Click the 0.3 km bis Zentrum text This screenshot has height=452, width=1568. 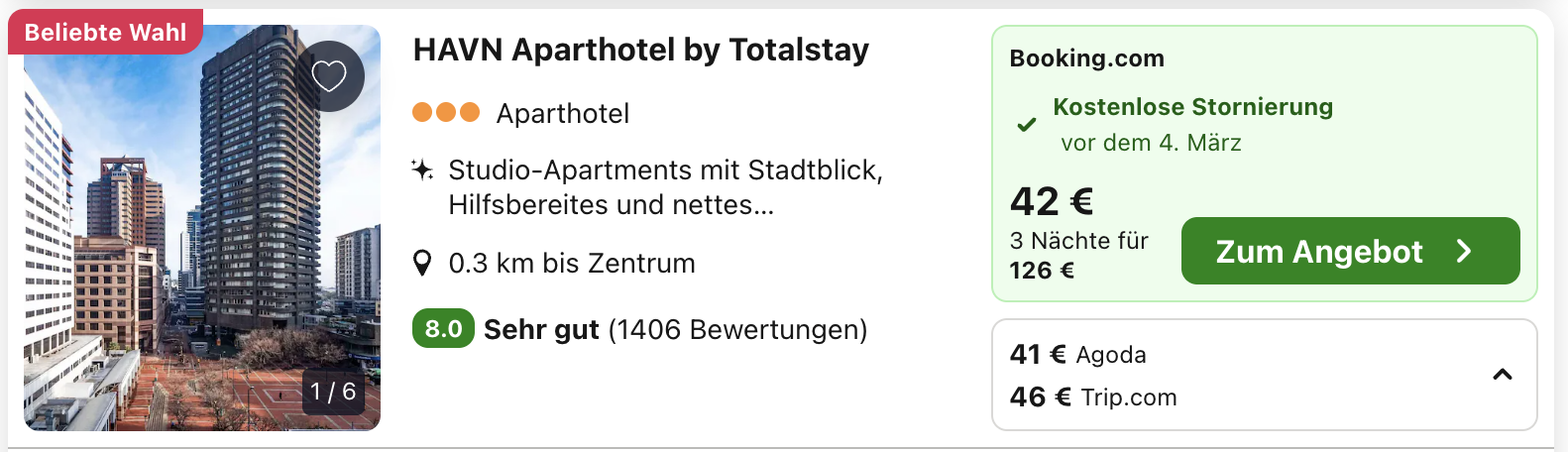pos(571,264)
